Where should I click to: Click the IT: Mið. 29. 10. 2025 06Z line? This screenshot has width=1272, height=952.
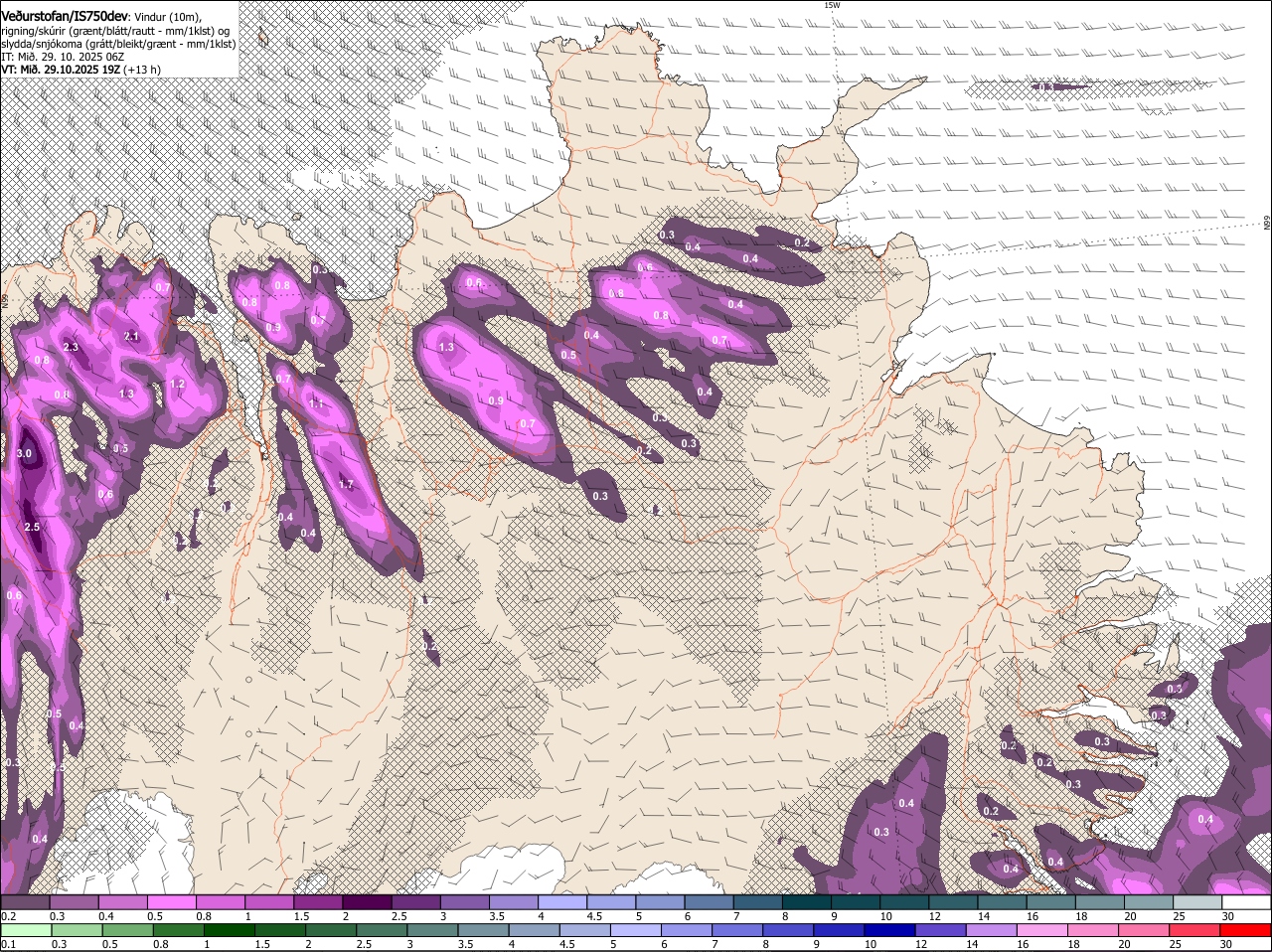(63, 57)
